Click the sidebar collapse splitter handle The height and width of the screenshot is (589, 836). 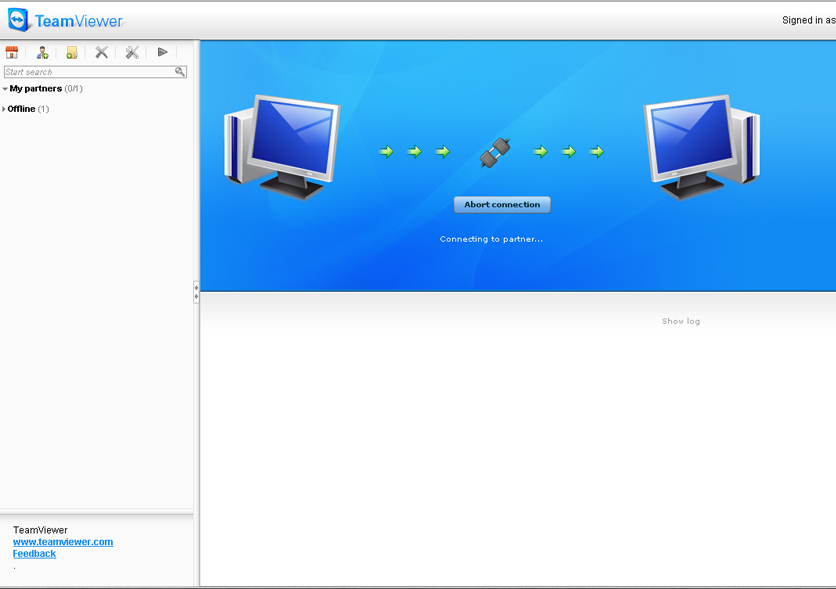tap(196, 292)
